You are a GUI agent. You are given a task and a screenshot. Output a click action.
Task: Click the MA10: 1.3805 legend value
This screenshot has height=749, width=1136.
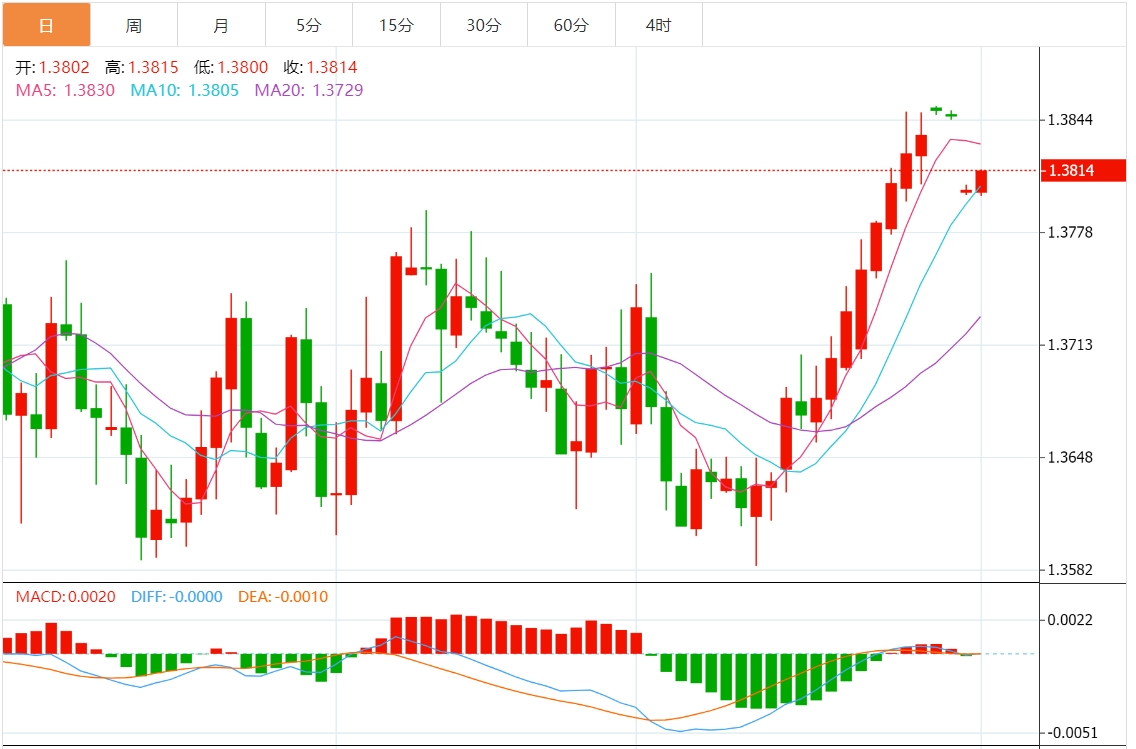[185, 91]
